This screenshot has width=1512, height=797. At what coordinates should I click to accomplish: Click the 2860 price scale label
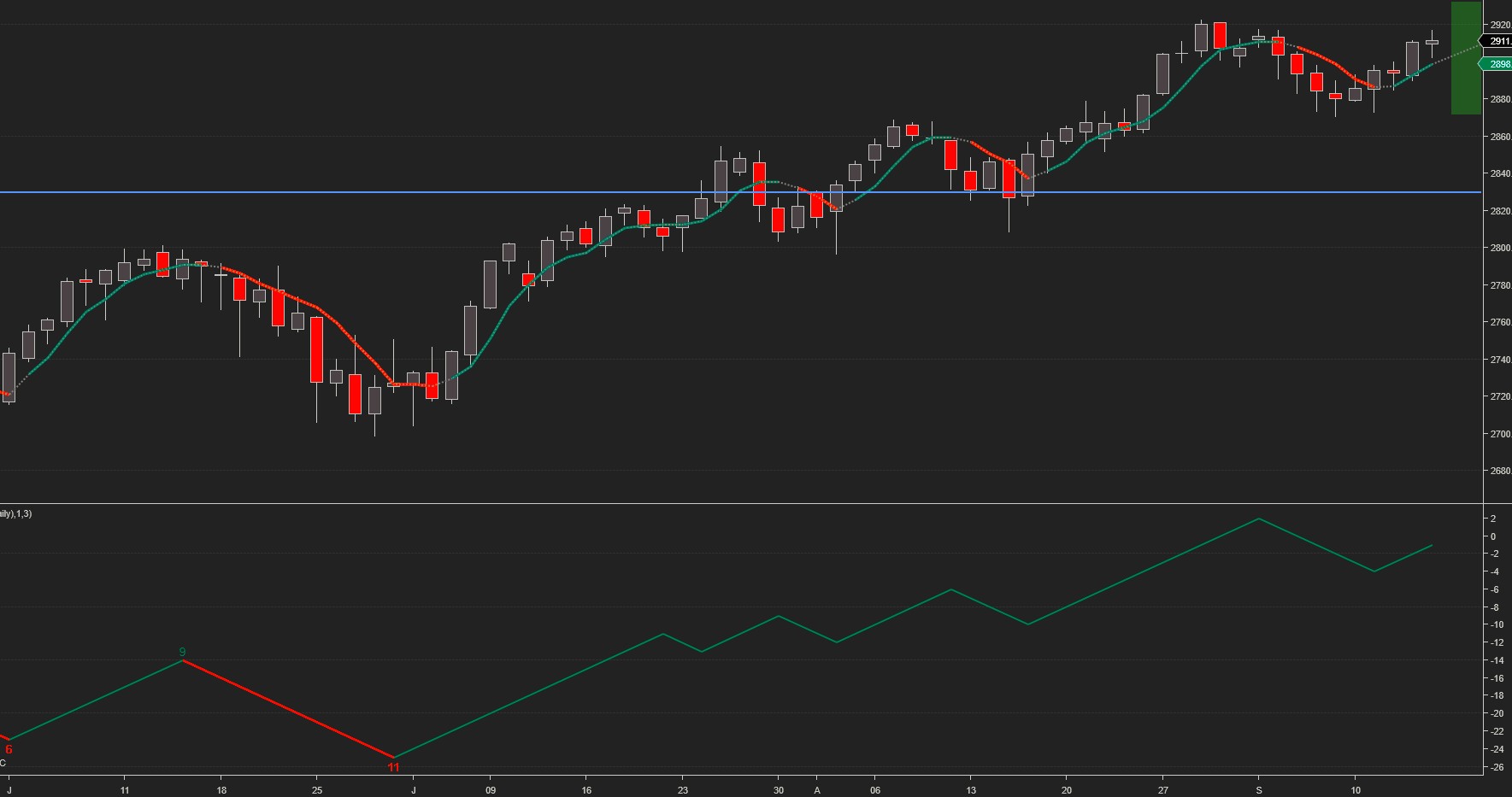coord(1500,137)
